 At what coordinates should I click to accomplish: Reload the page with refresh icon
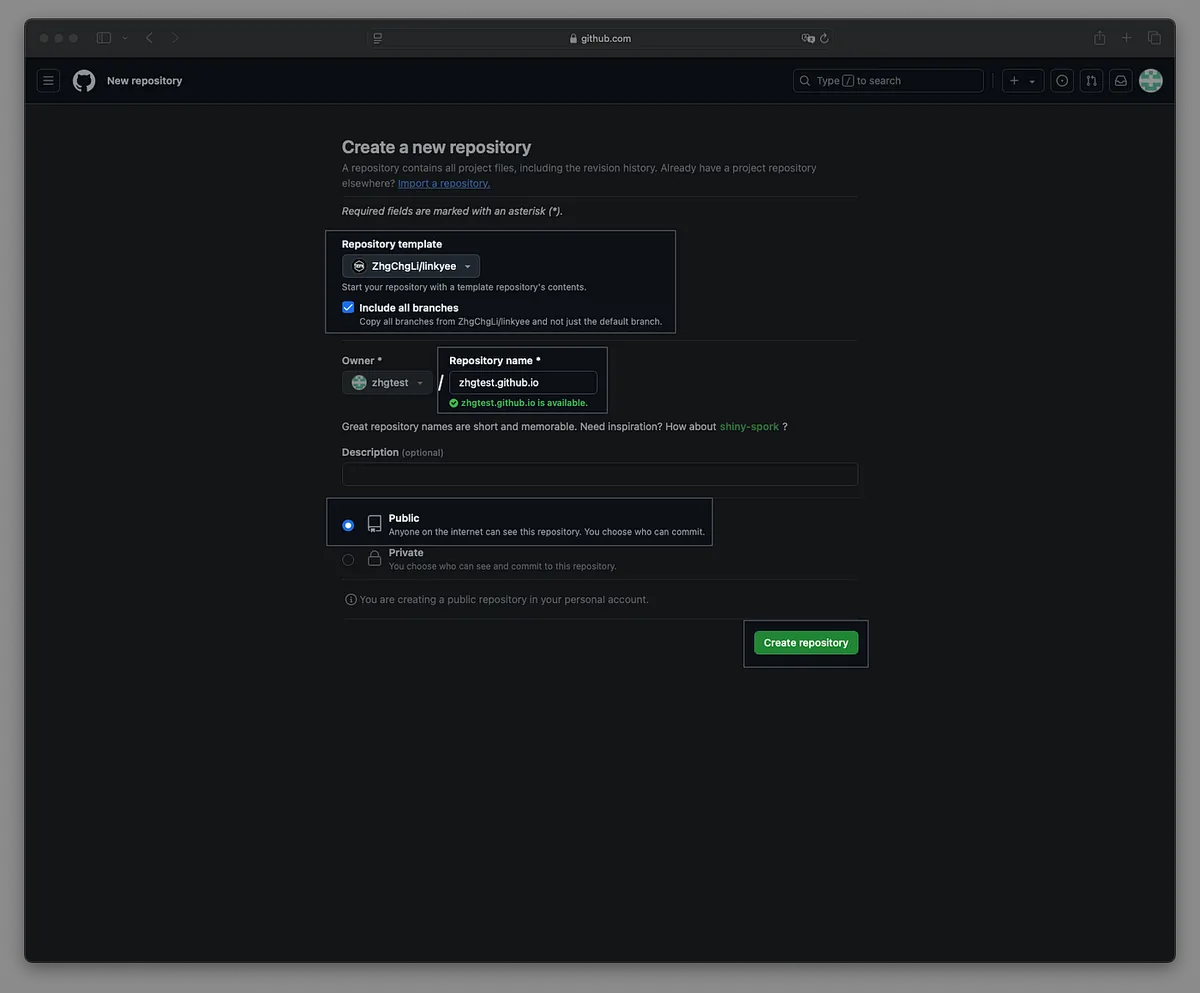[x=824, y=39]
